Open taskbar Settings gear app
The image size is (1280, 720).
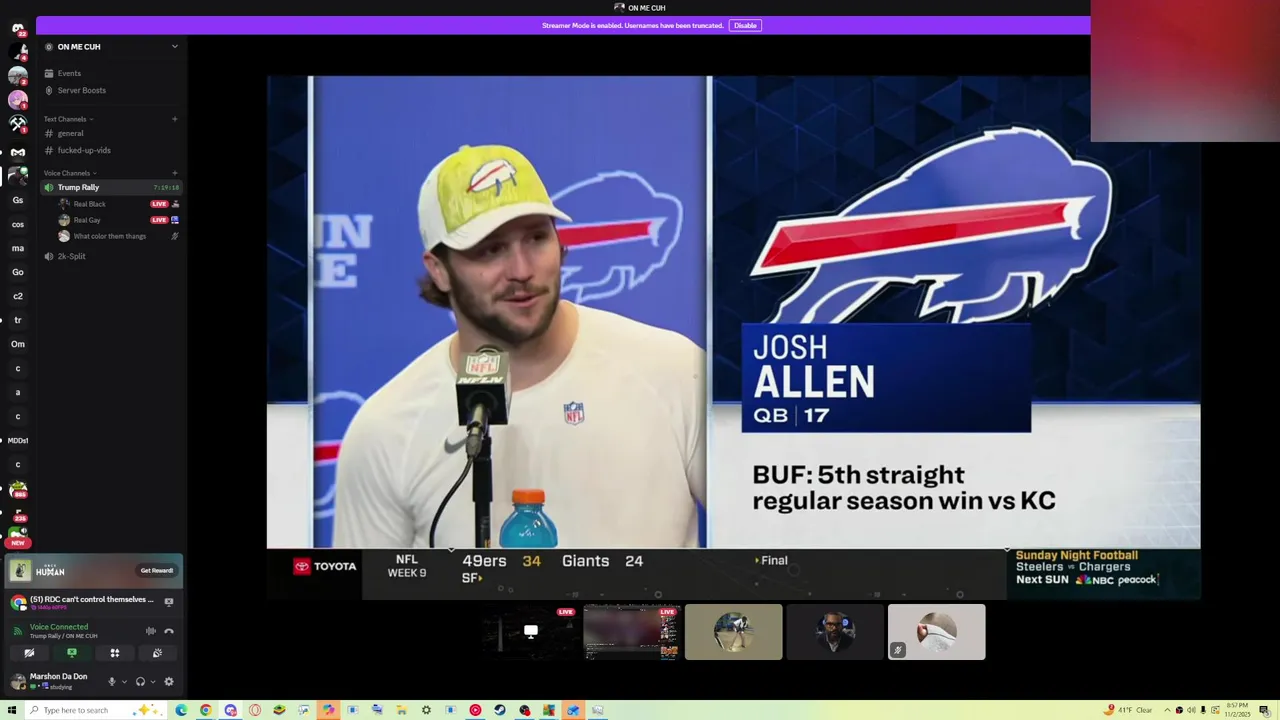coord(427,710)
